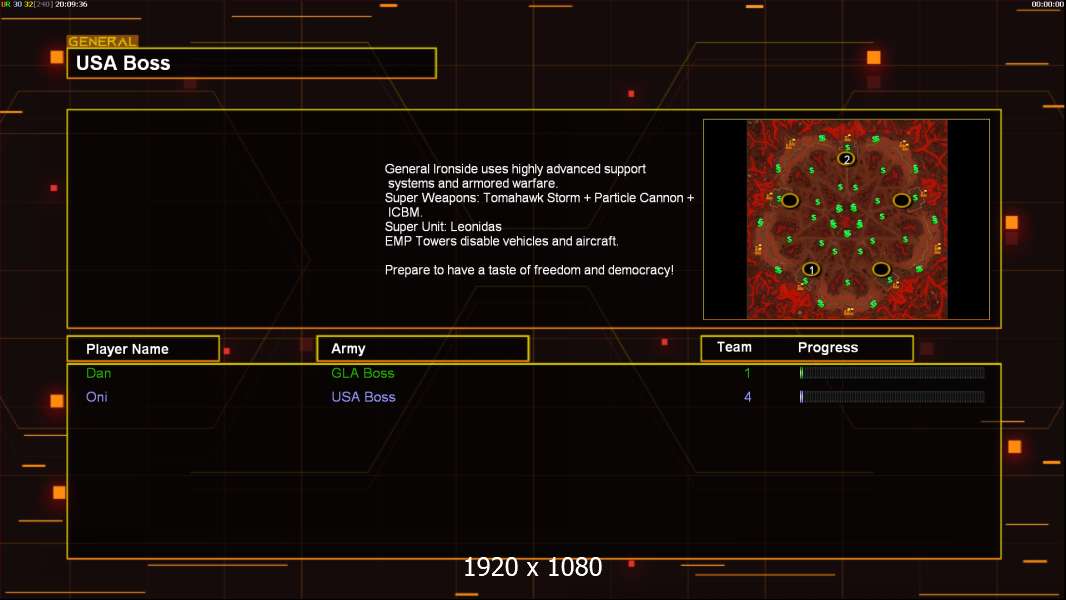Click USA Boss army entry in Oni's row

click(363, 397)
